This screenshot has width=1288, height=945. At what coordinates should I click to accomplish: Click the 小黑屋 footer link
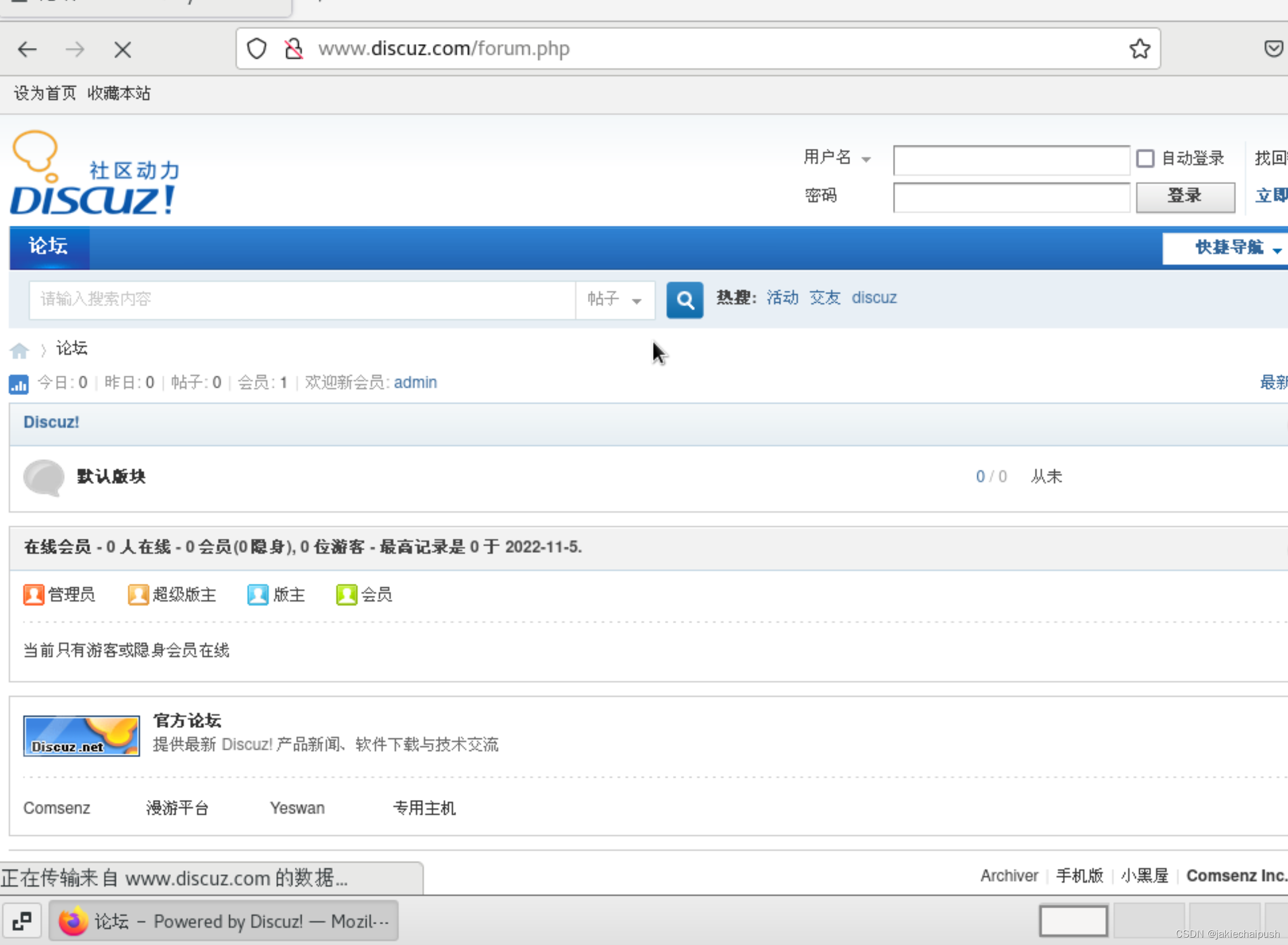pos(1144,876)
